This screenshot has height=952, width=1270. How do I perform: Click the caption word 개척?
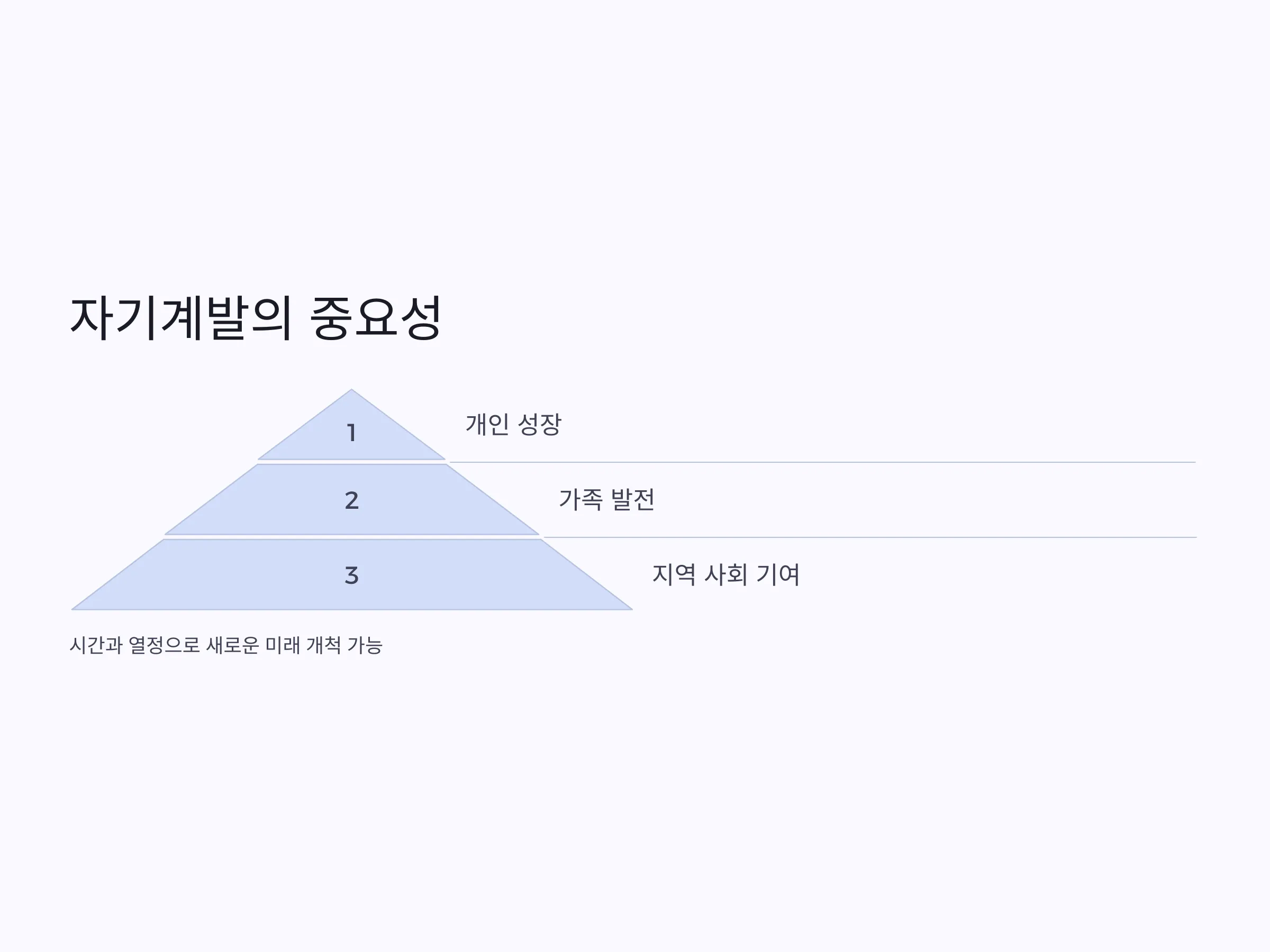click(324, 646)
